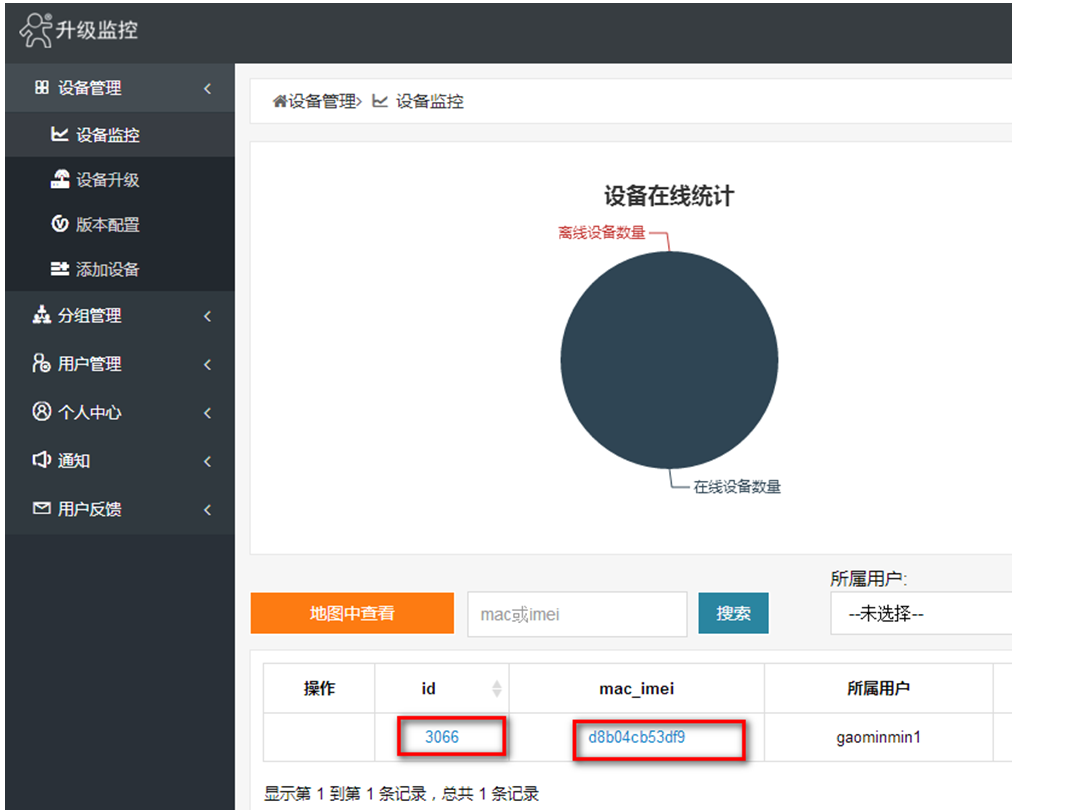Open device id 3066 link

442,737
